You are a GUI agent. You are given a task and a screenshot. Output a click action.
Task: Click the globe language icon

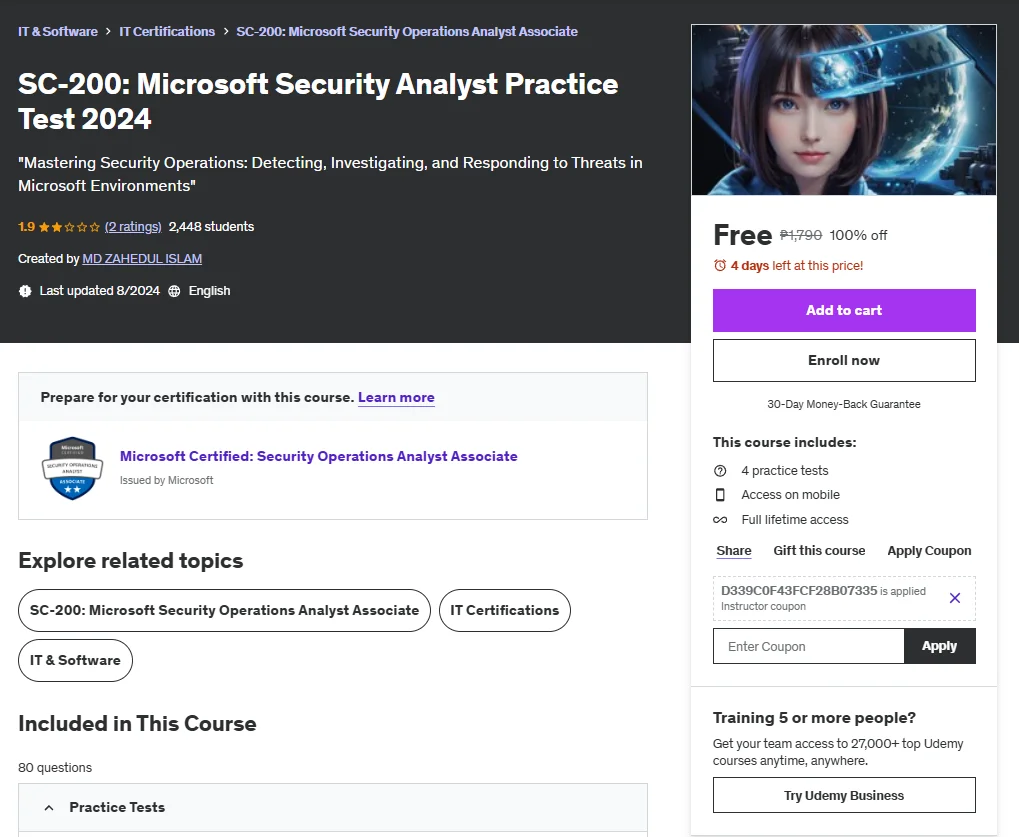click(174, 291)
